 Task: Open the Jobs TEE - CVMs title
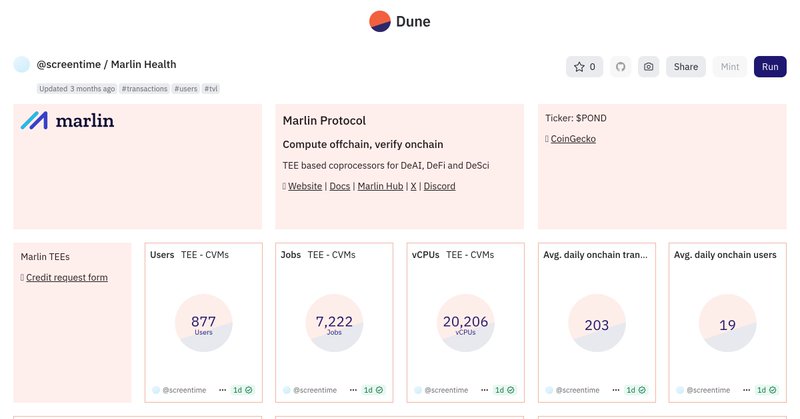click(x=318, y=255)
